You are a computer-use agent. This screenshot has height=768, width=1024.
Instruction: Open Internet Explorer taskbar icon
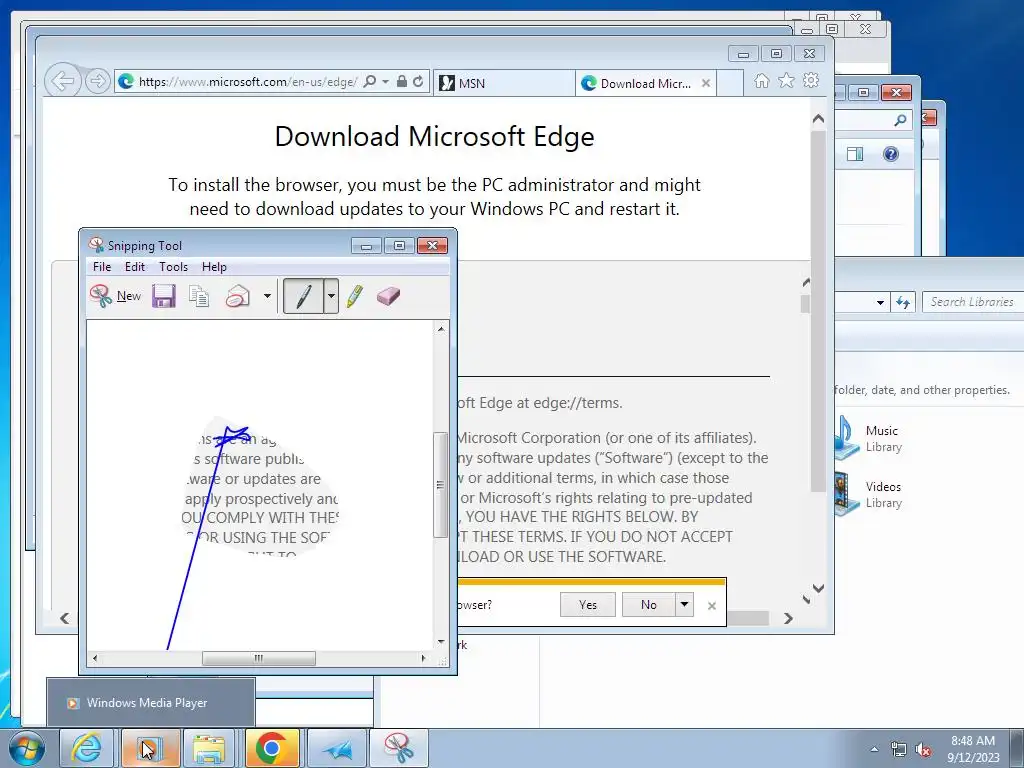pyautogui.click(x=86, y=748)
